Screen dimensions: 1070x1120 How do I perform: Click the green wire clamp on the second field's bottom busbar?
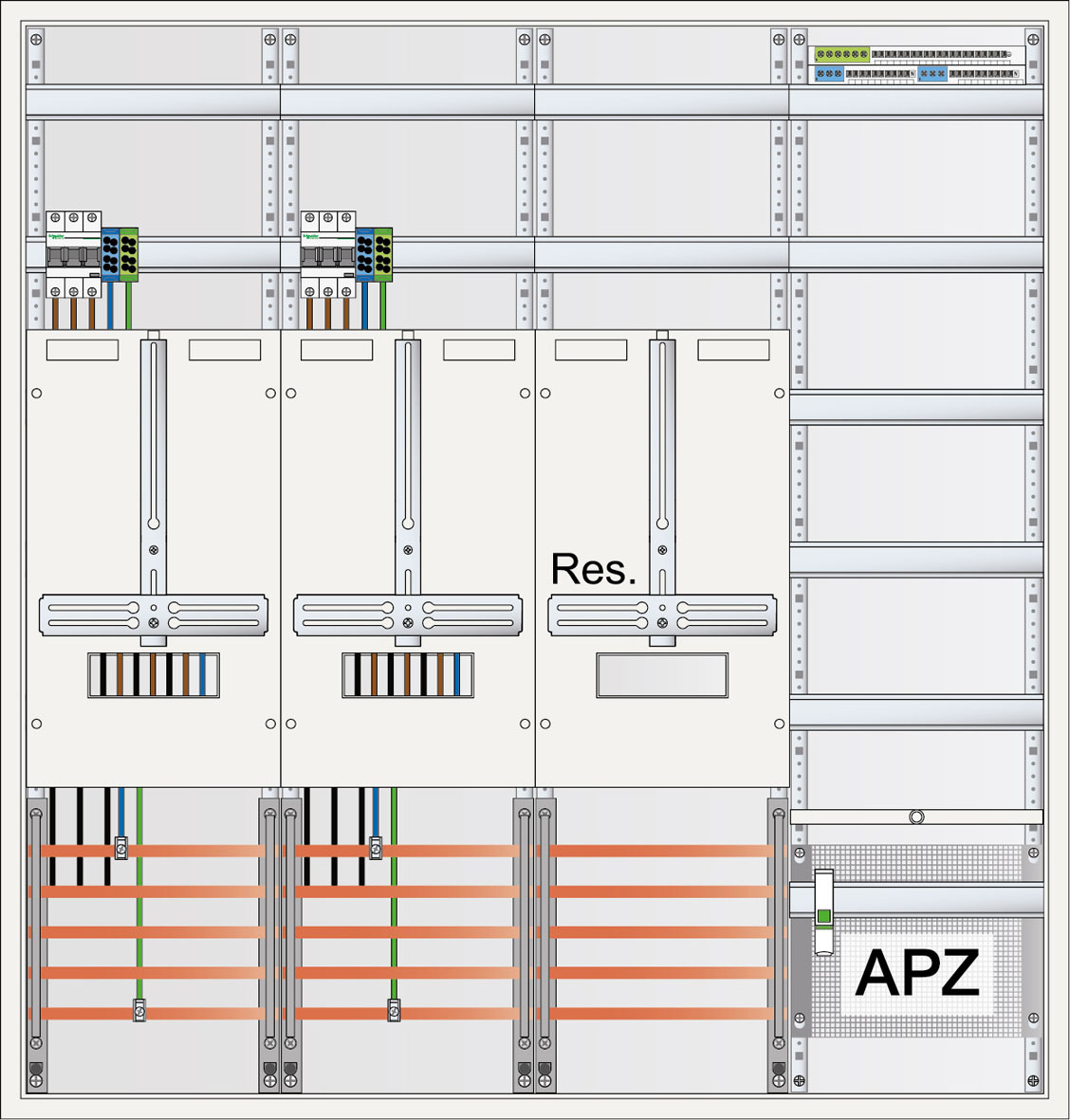click(x=394, y=1011)
